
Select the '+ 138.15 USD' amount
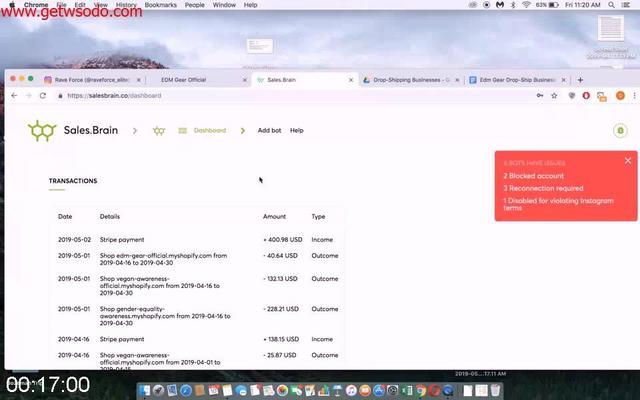pyautogui.click(x=281, y=339)
